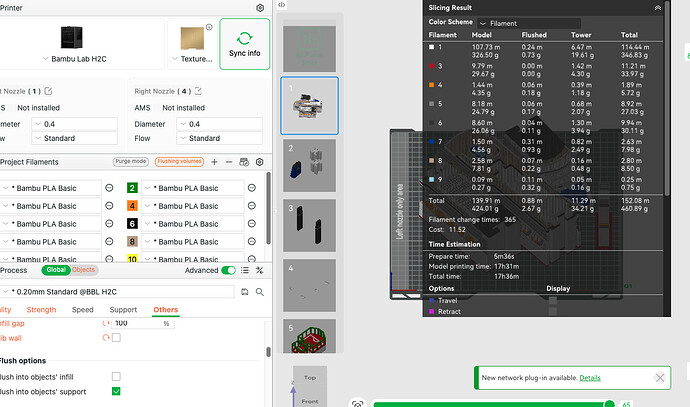690x407 pixels.
Task: Open Support tab
Action: (x=123, y=310)
